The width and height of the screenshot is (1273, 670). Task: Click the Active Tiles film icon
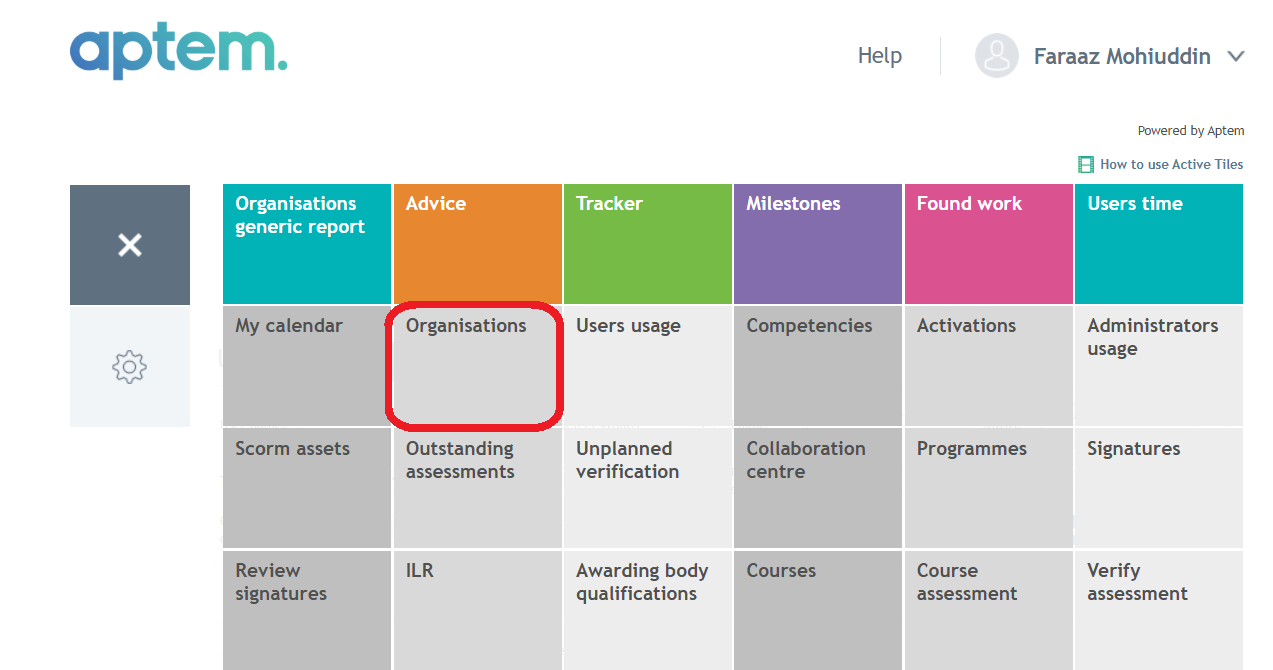pos(1085,164)
